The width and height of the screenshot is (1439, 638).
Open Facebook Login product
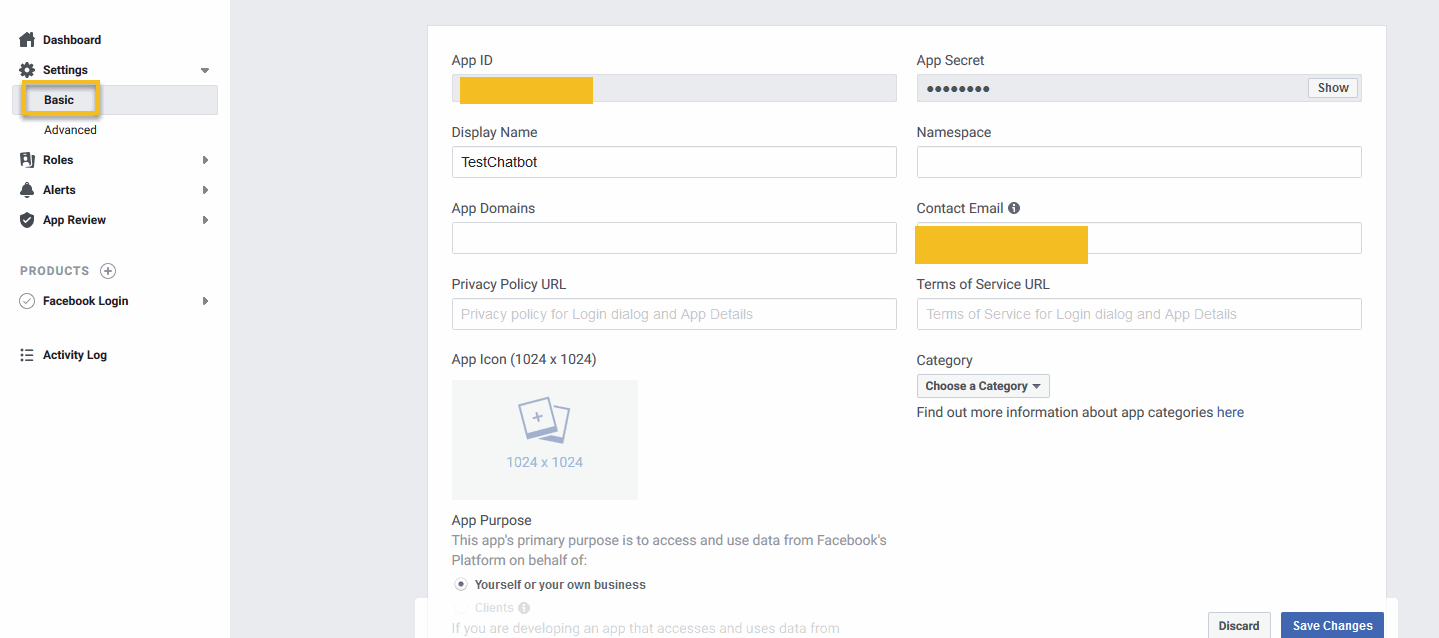[85, 301]
